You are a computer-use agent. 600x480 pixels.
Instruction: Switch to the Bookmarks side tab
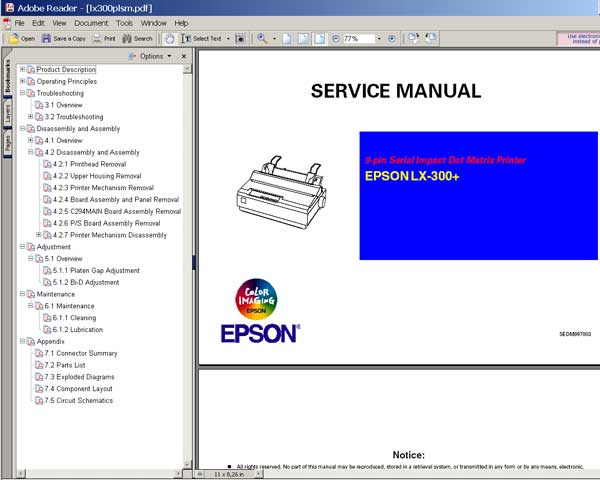[7, 76]
